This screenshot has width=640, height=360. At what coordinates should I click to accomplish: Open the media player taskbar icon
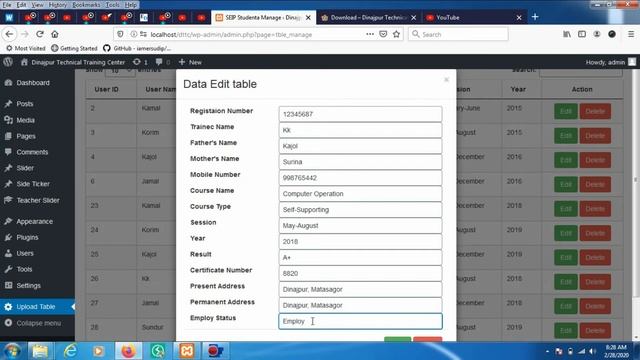(x=98, y=351)
